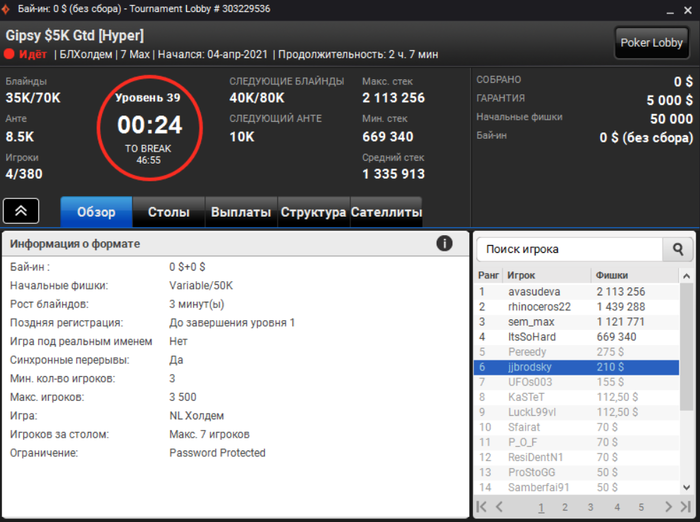The height and width of the screenshot is (522, 700).
Task: Close the Tournament Lobby window
Action: pyautogui.click(x=688, y=10)
